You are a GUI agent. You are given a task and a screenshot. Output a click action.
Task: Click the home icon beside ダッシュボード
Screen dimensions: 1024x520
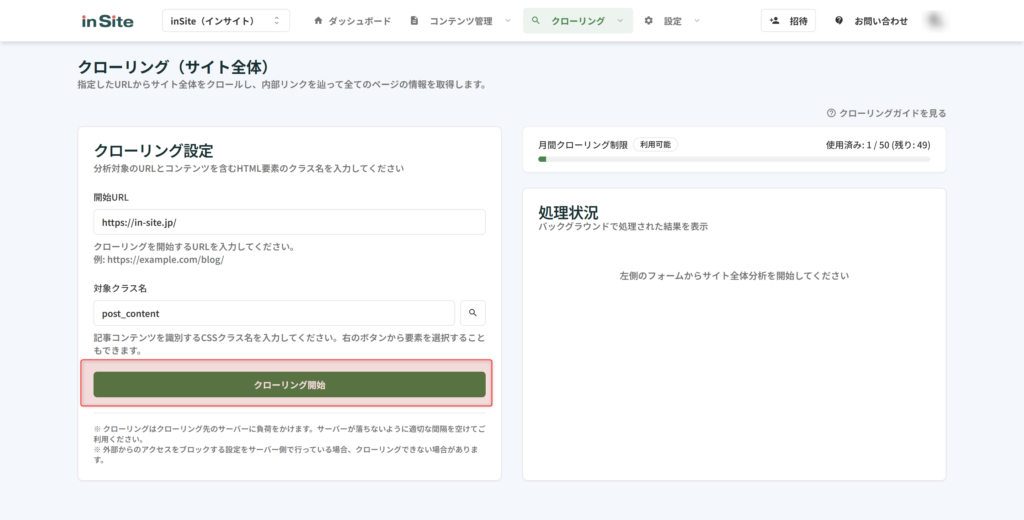[318, 21]
